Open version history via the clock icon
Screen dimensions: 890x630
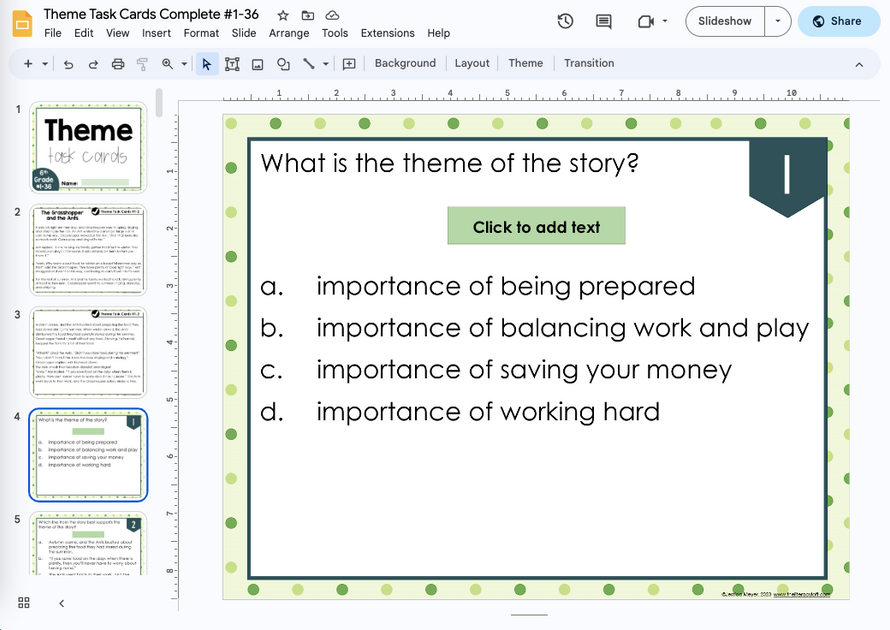tap(565, 20)
